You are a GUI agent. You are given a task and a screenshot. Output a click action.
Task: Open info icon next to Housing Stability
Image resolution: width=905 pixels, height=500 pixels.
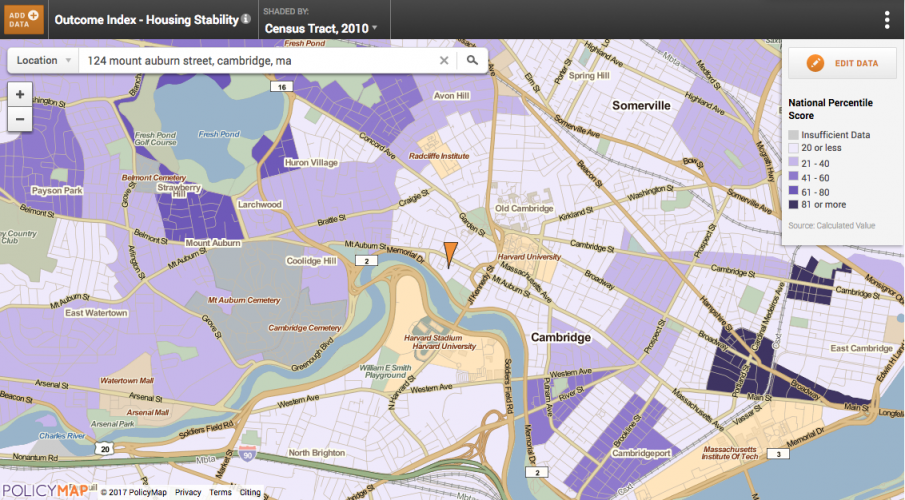[246, 19]
